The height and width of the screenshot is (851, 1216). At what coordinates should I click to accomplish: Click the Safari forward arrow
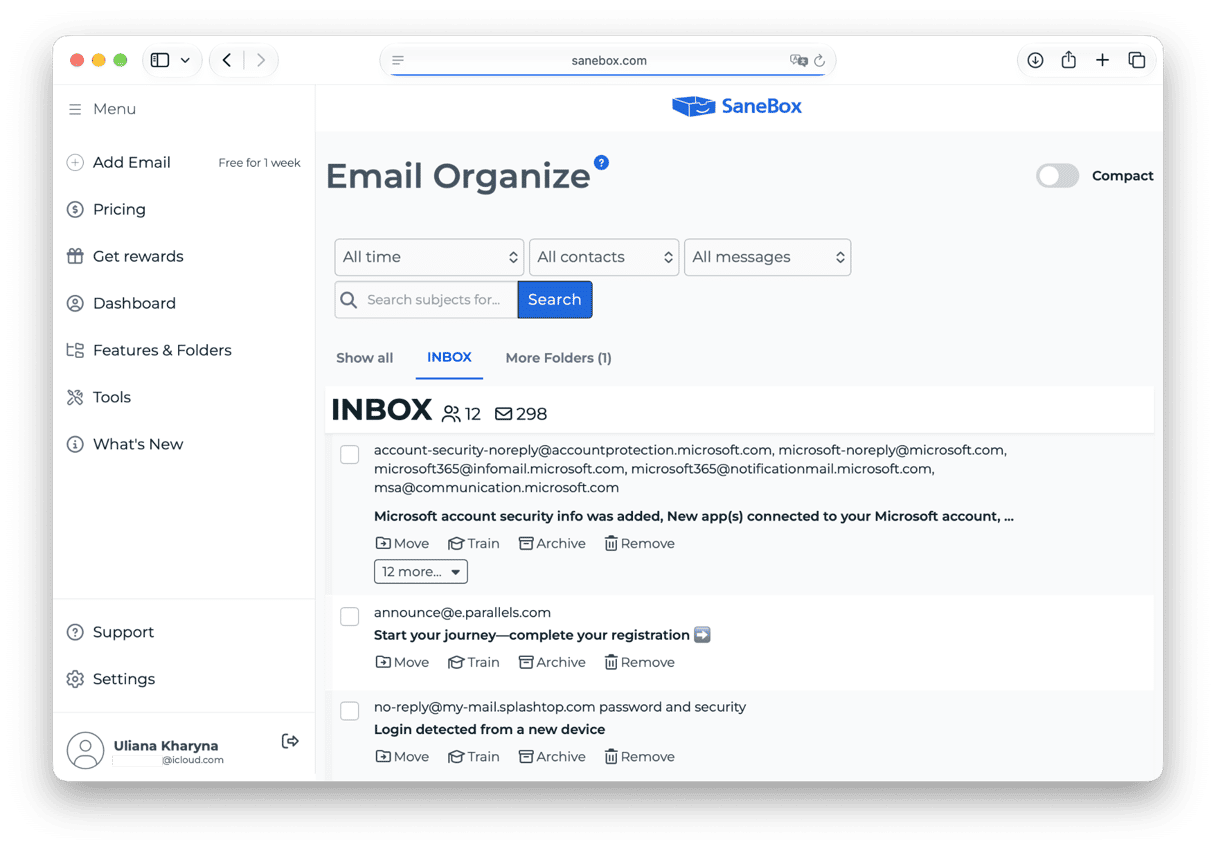coord(261,60)
